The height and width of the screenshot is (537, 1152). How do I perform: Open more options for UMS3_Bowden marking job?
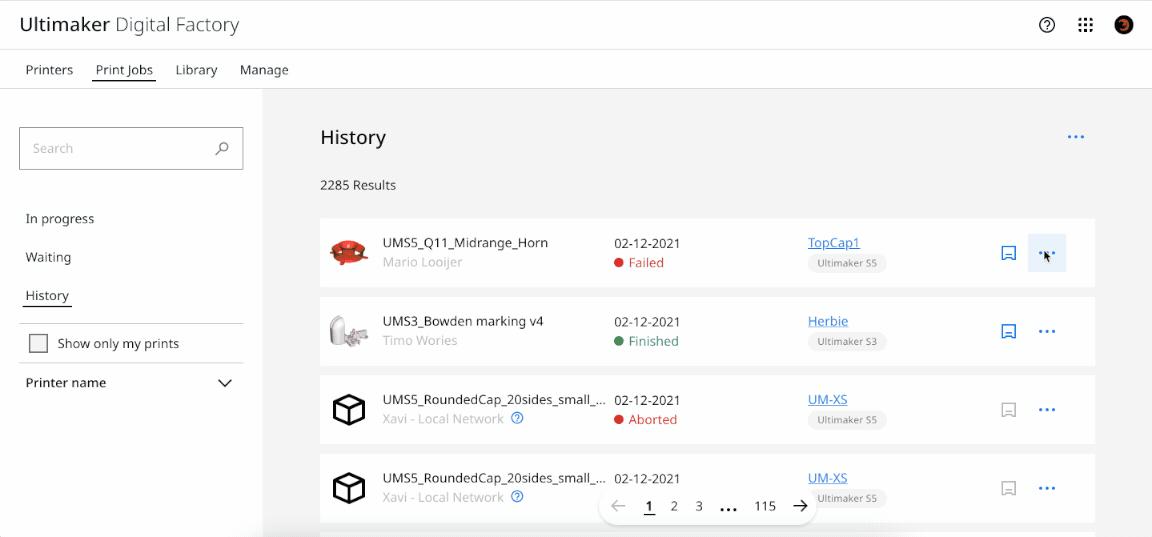pyautogui.click(x=1047, y=331)
